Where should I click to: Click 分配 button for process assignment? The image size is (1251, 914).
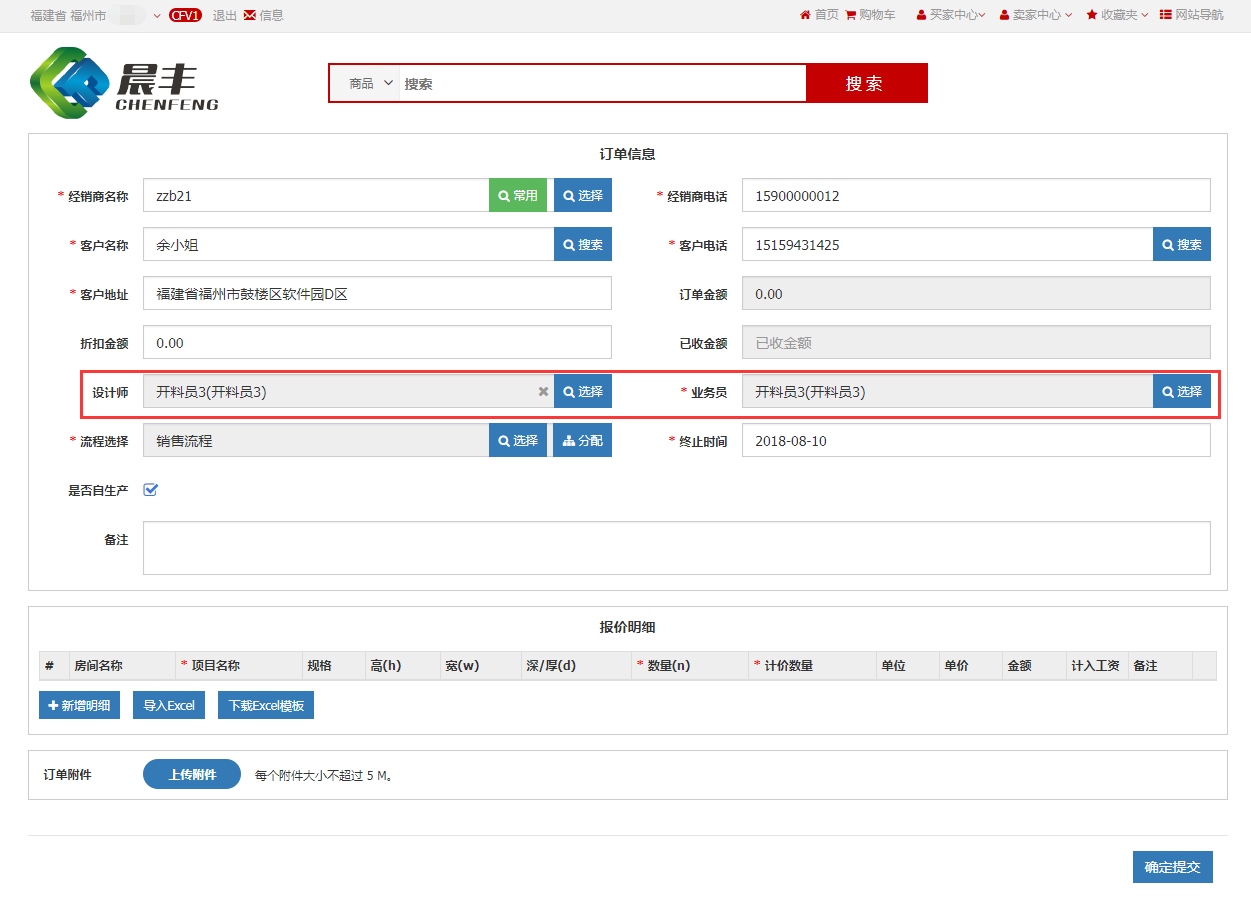[x=582, y=441]
